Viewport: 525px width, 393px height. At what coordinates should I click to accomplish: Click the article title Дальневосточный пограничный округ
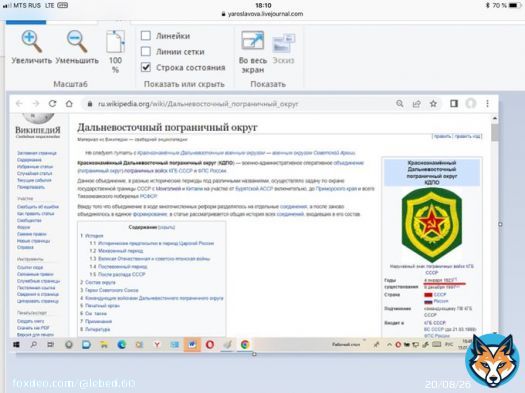pos(167,128)
